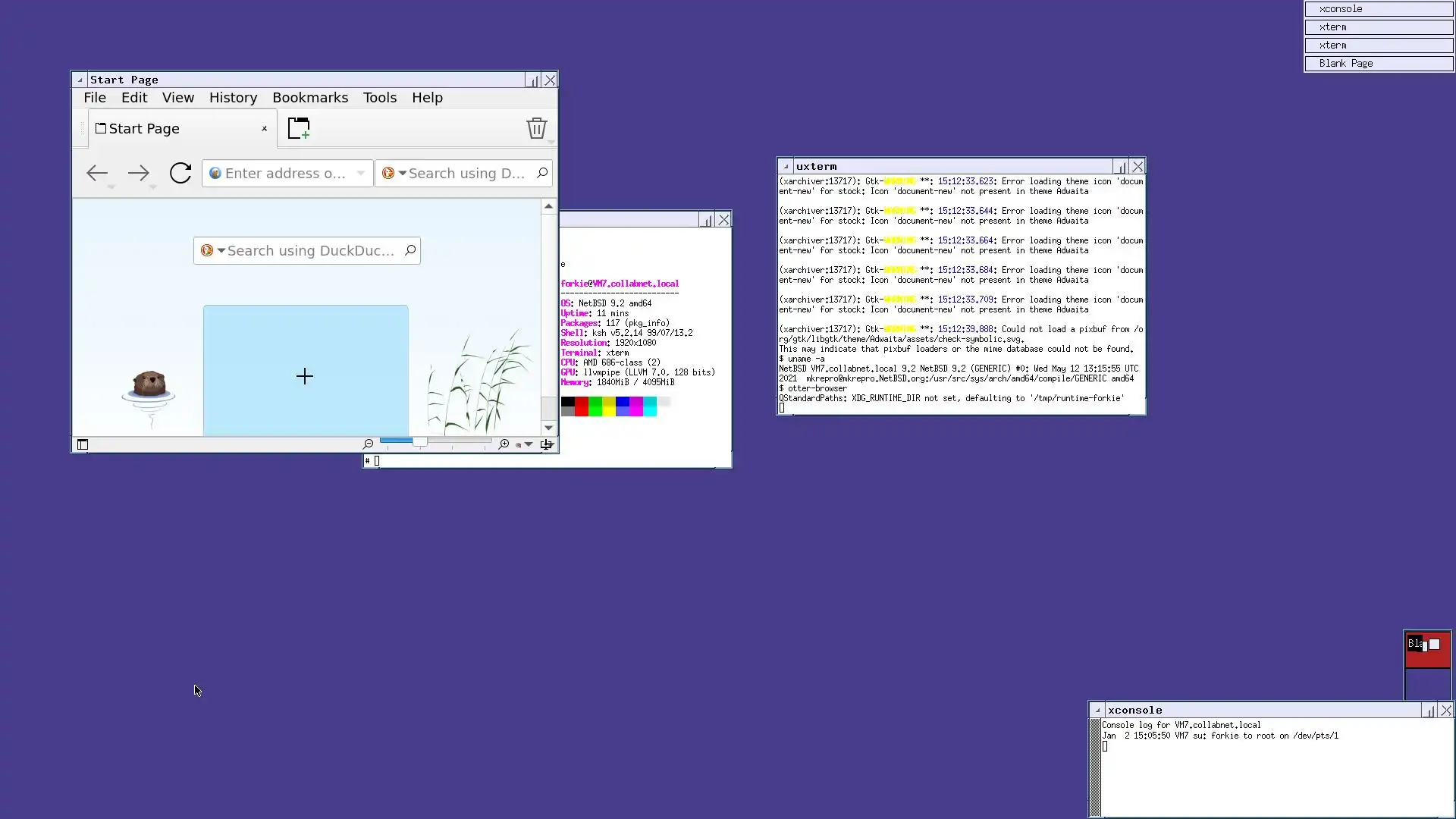This screenshot has height=819, width=1456.
Task: Click the zoom slider handle
Action: point(419,441)
